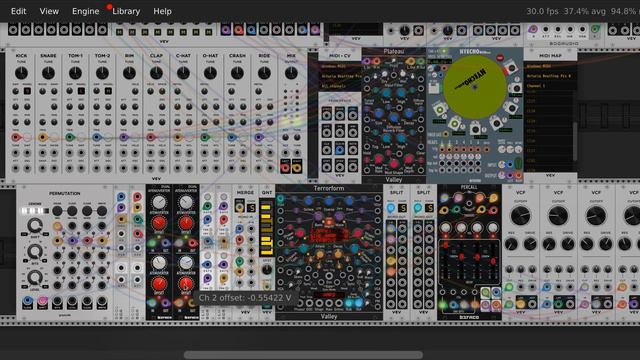The image size is (640, 360).
Task: Click the CLAP red trigger input port
Action: pos(151,138)
